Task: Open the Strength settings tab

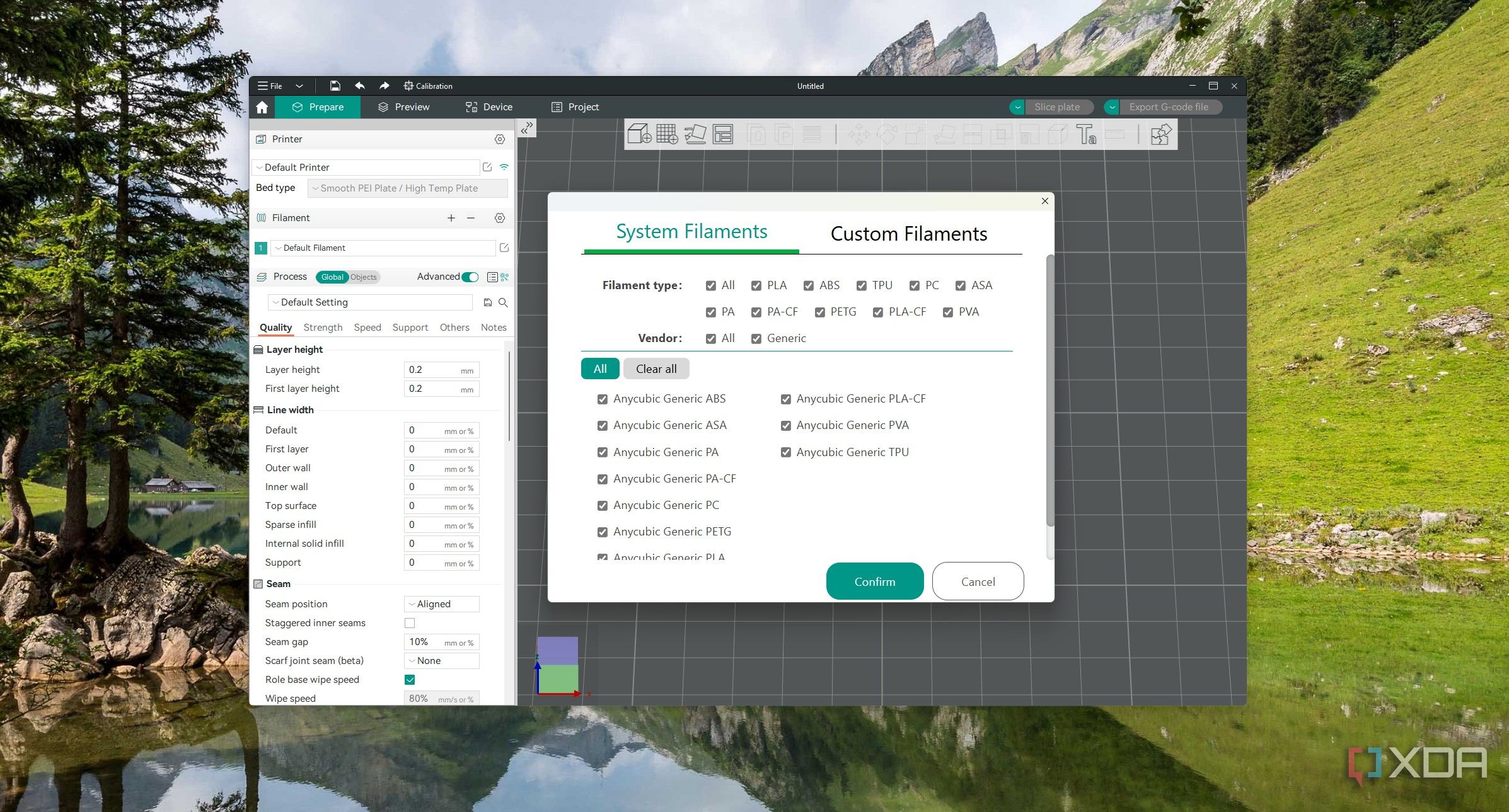Action: click(323, 328)
